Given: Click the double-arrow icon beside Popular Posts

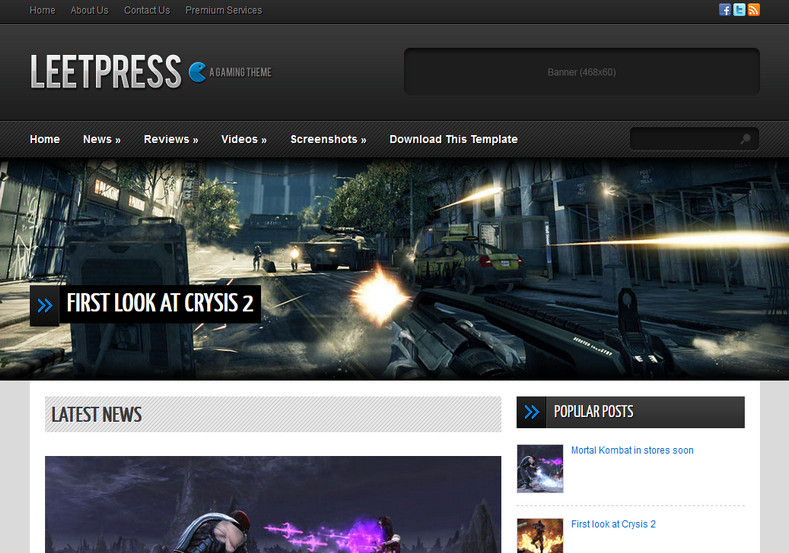Looking at the screenshot, I should [531, 412].
